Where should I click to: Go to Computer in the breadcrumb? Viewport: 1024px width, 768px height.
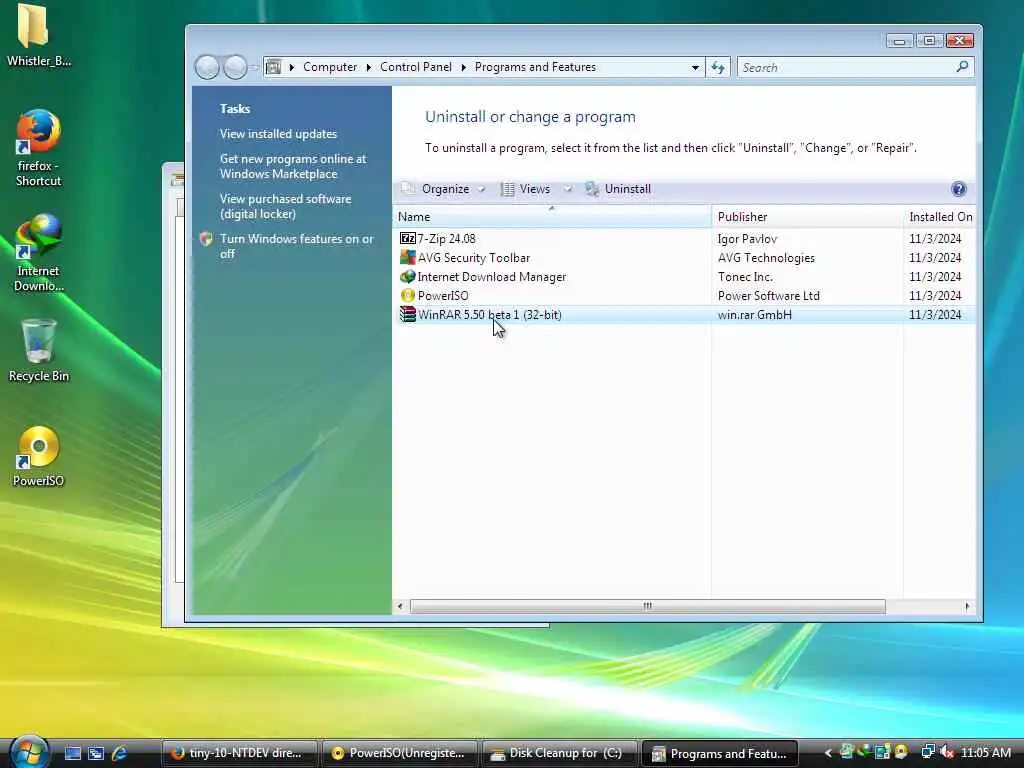coord(330,67)
